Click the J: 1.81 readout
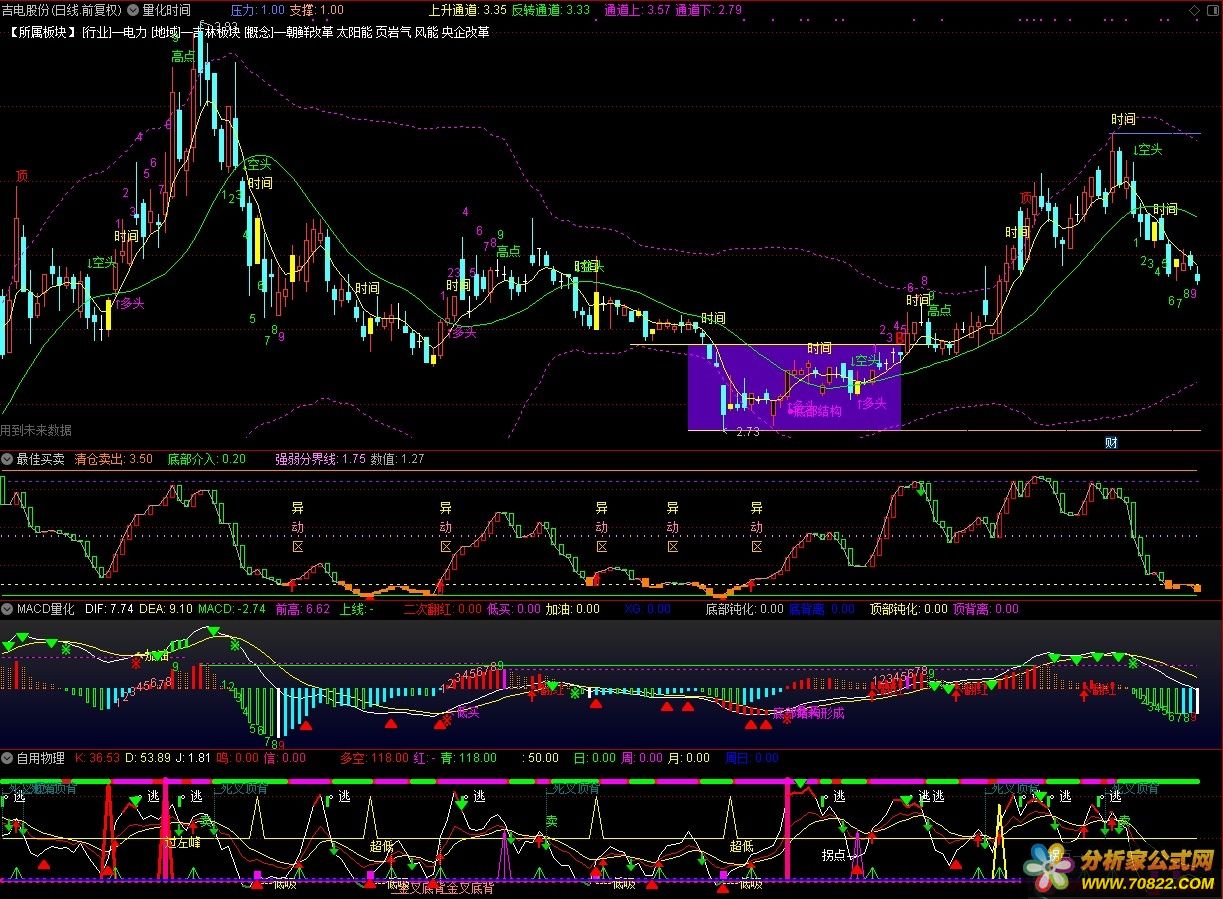This screenshot has height=899, width=1223. (193, 758)
